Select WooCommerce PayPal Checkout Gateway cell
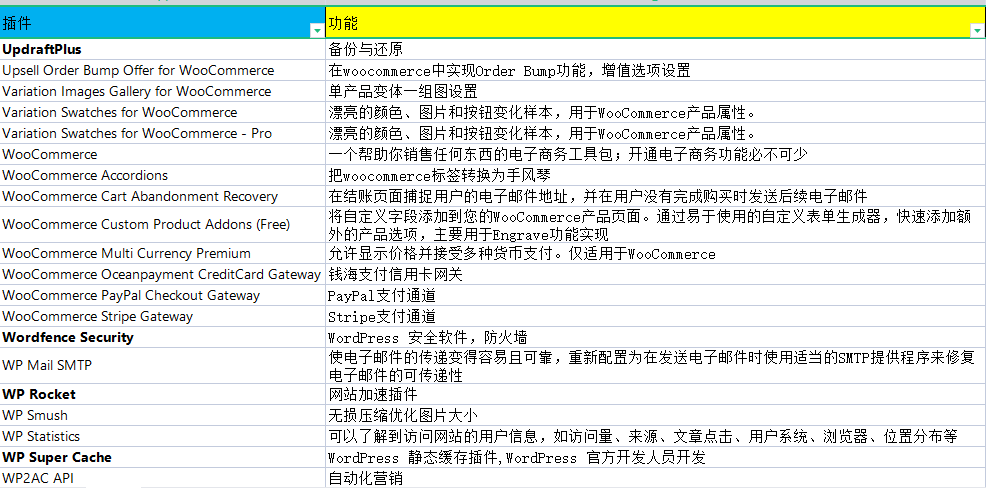Image resolution: width=986 pixels, height=488 pixels. (162, 296)
